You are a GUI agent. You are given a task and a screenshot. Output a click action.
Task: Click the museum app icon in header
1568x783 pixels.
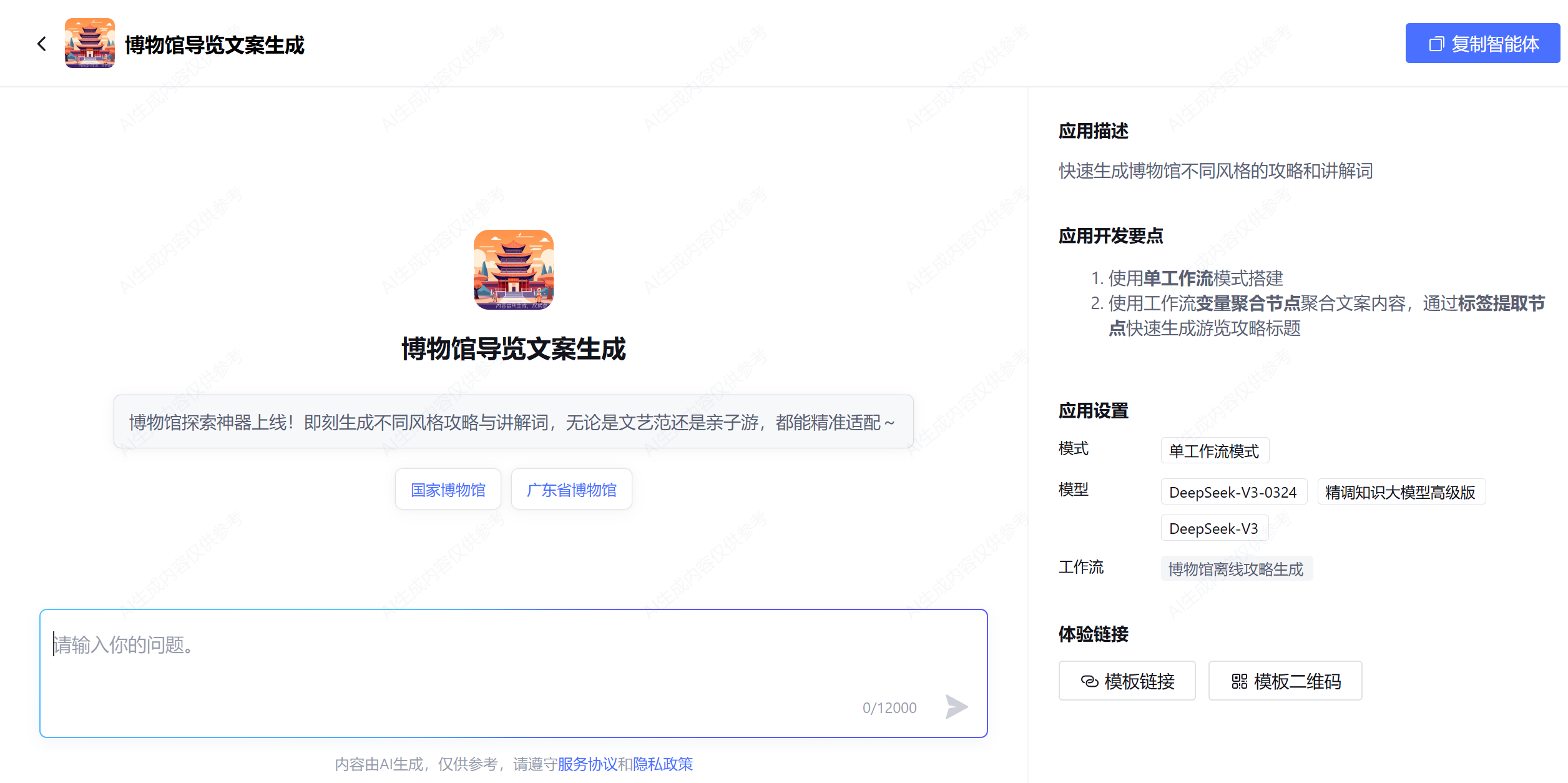click(x=90, y=43)
